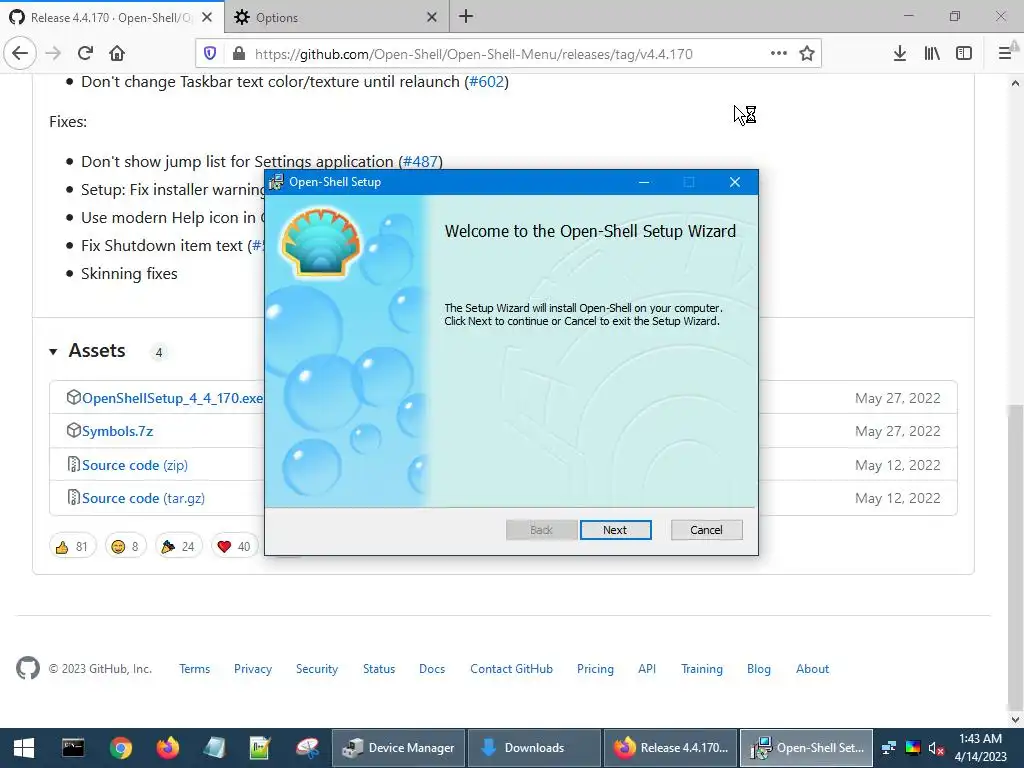Click the colorful display tray icon
1024x768 pixels.
click(912, 748)
